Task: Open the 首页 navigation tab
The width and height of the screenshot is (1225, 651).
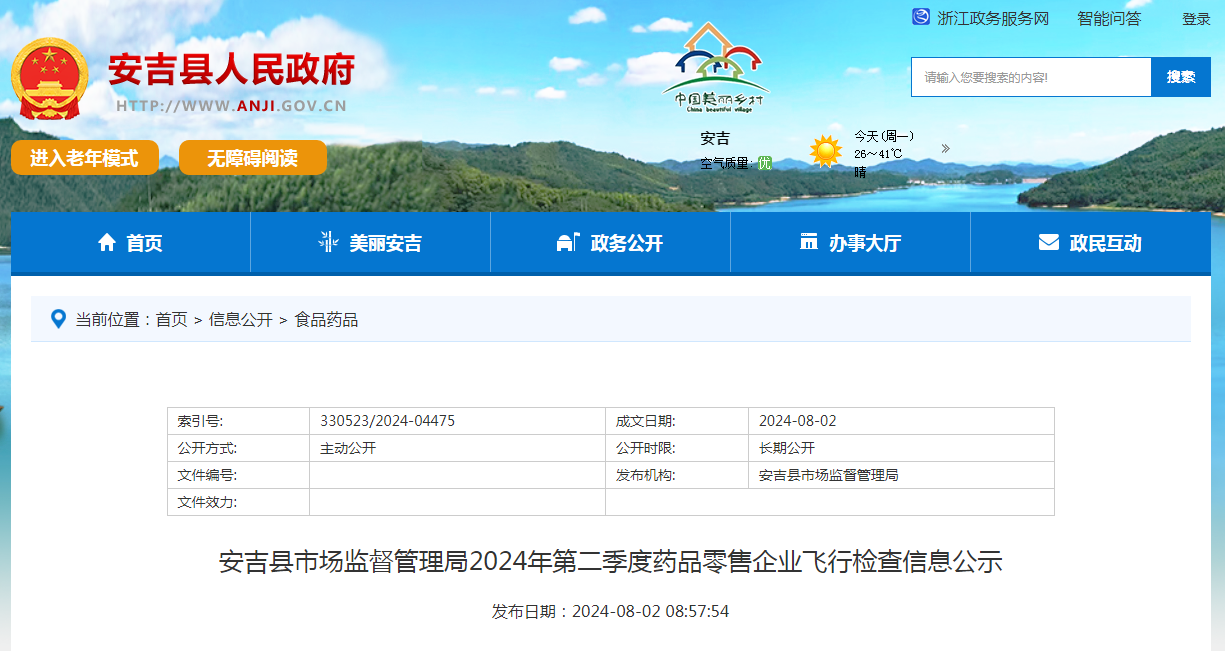Action: pyautogui.click(x=131, y=242)
